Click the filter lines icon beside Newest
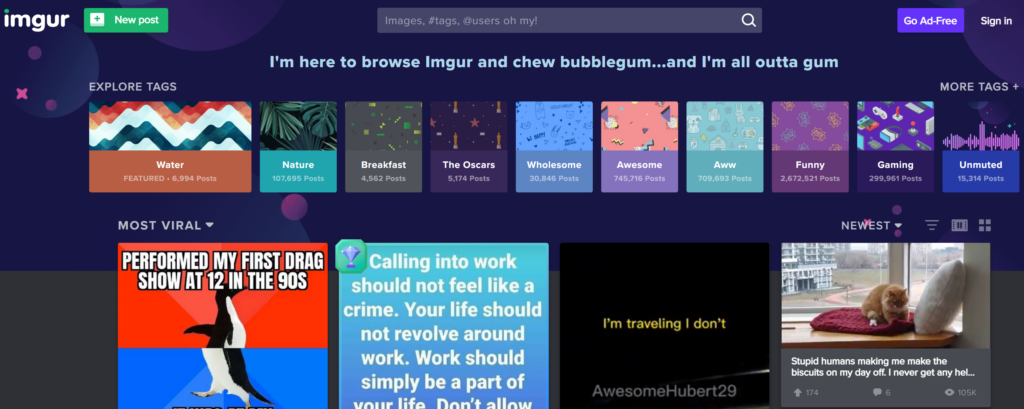This screenshot has width=1024, height=409. coord(932,225)
